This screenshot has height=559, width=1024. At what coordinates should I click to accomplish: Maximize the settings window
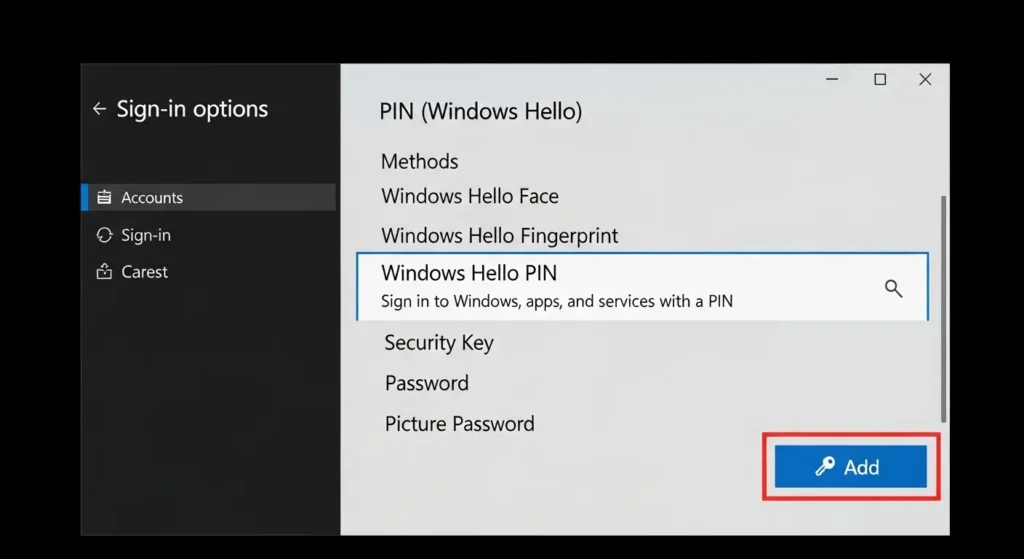tap(880, 79)
